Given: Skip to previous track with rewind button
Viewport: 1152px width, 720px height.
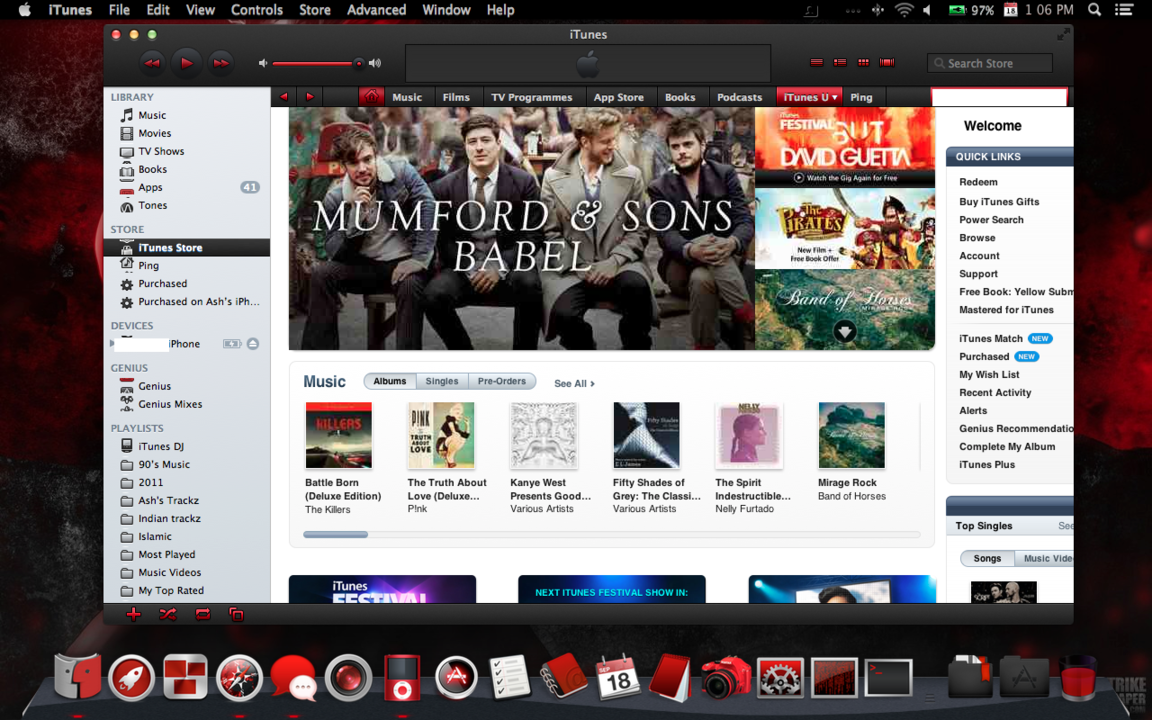Looking at the screenshot, I should [x=152, y=63].
